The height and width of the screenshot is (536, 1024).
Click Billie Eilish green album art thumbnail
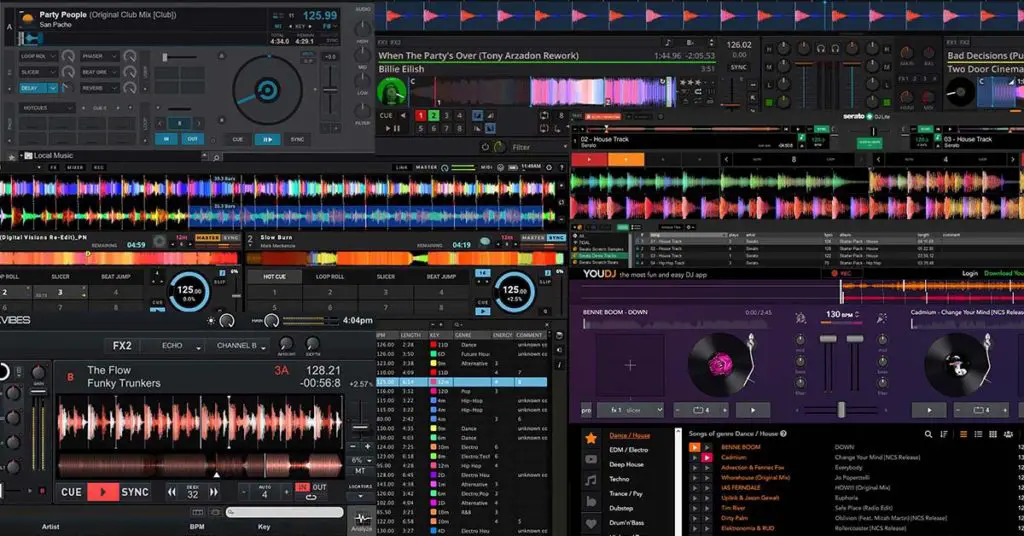[392, 91]
